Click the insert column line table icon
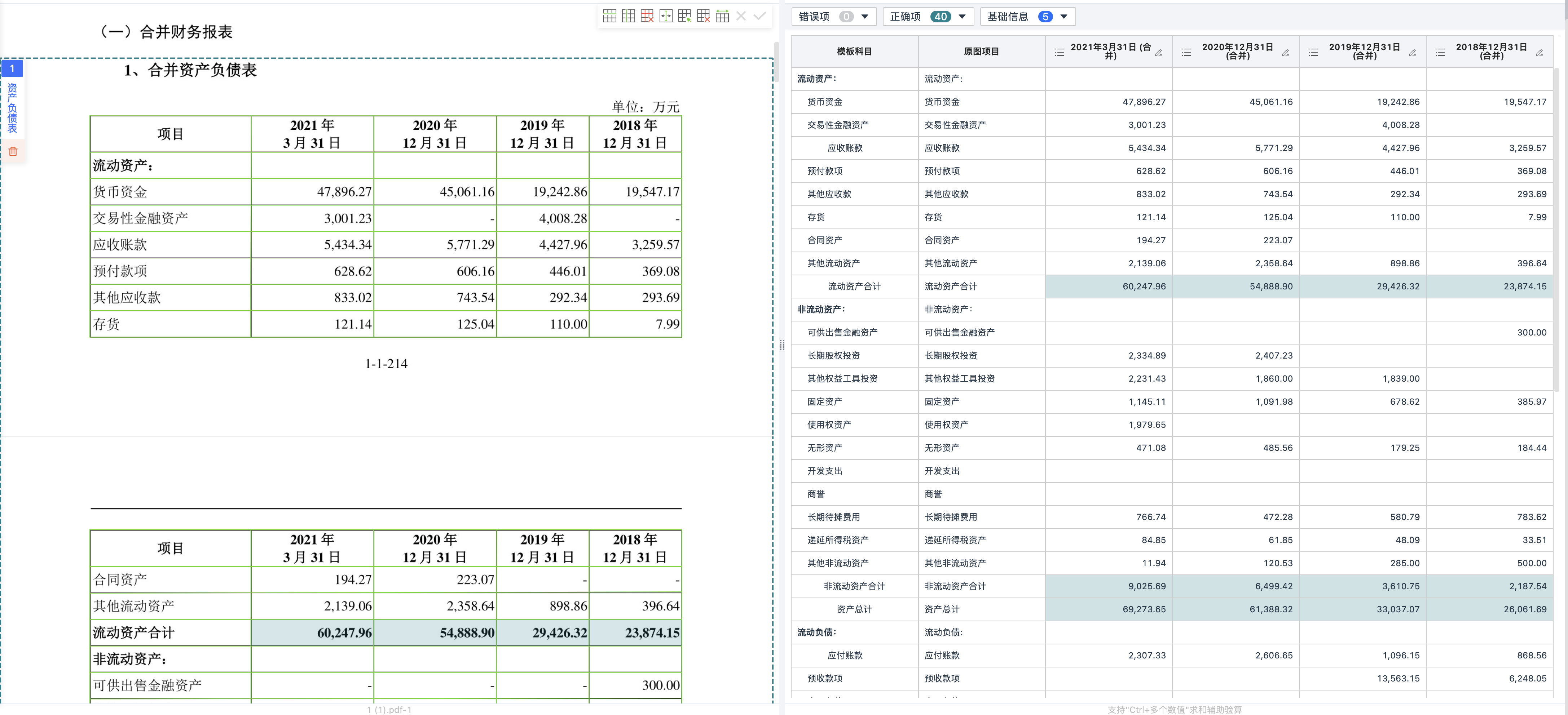 pyautogui.click(x=628, y=17)
